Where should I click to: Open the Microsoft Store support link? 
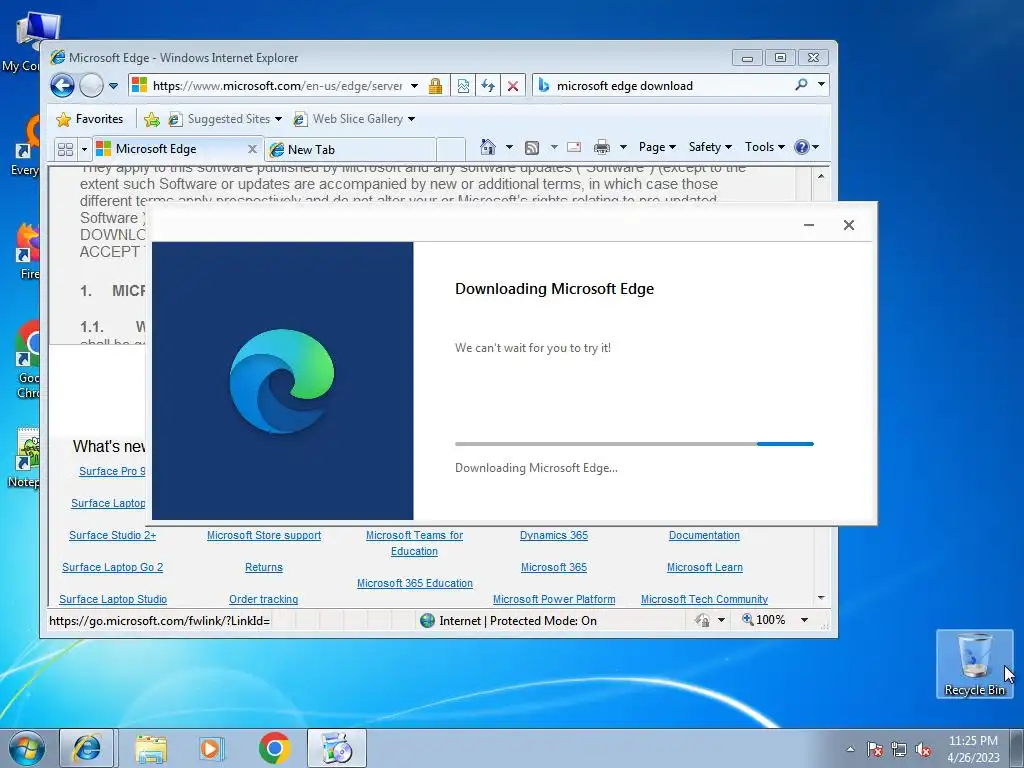point(264,536)
